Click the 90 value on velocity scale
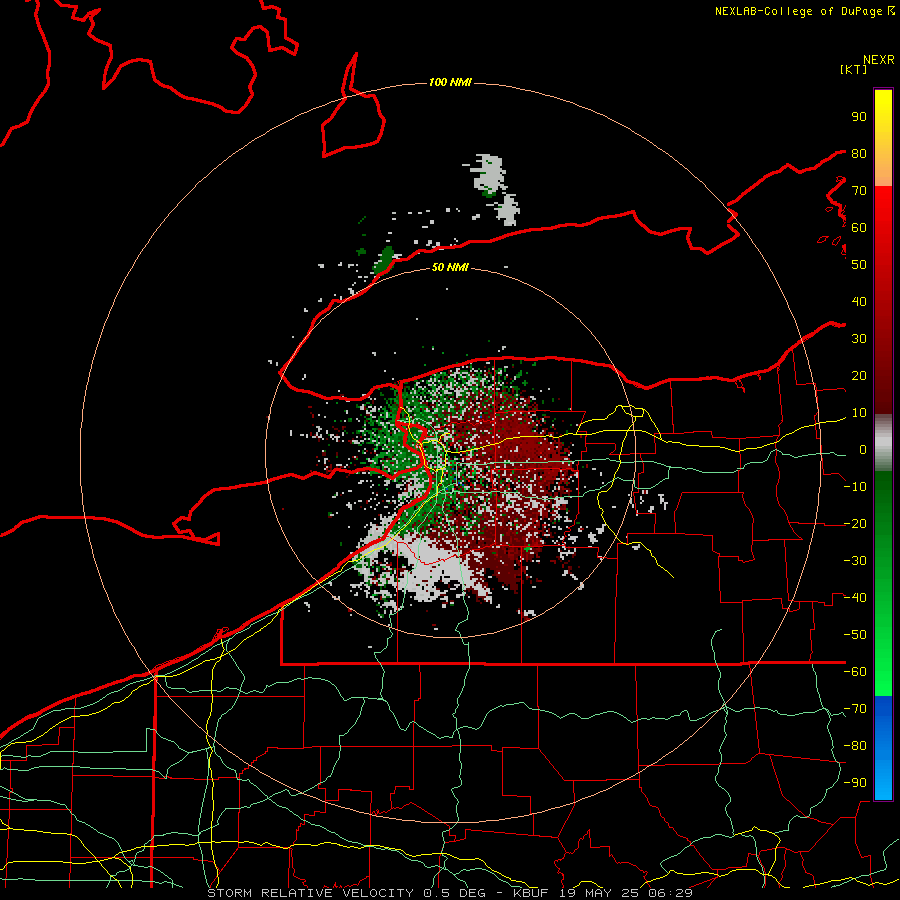 (859, 117)
